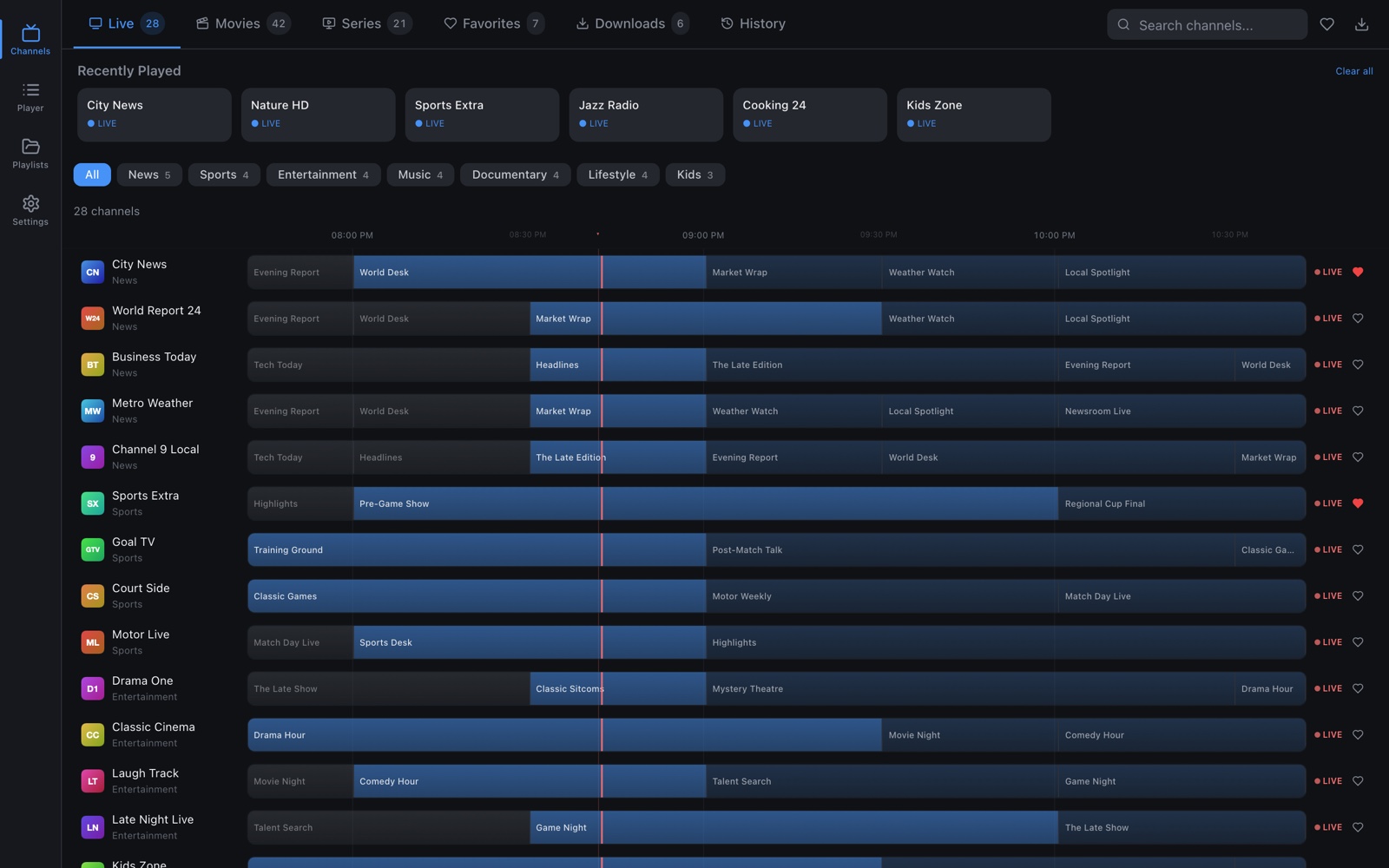Viewport: 1389px width, 868px height.
Task: Toggle favorite heart for Classic Cinema
Action: coord(1358,735)
